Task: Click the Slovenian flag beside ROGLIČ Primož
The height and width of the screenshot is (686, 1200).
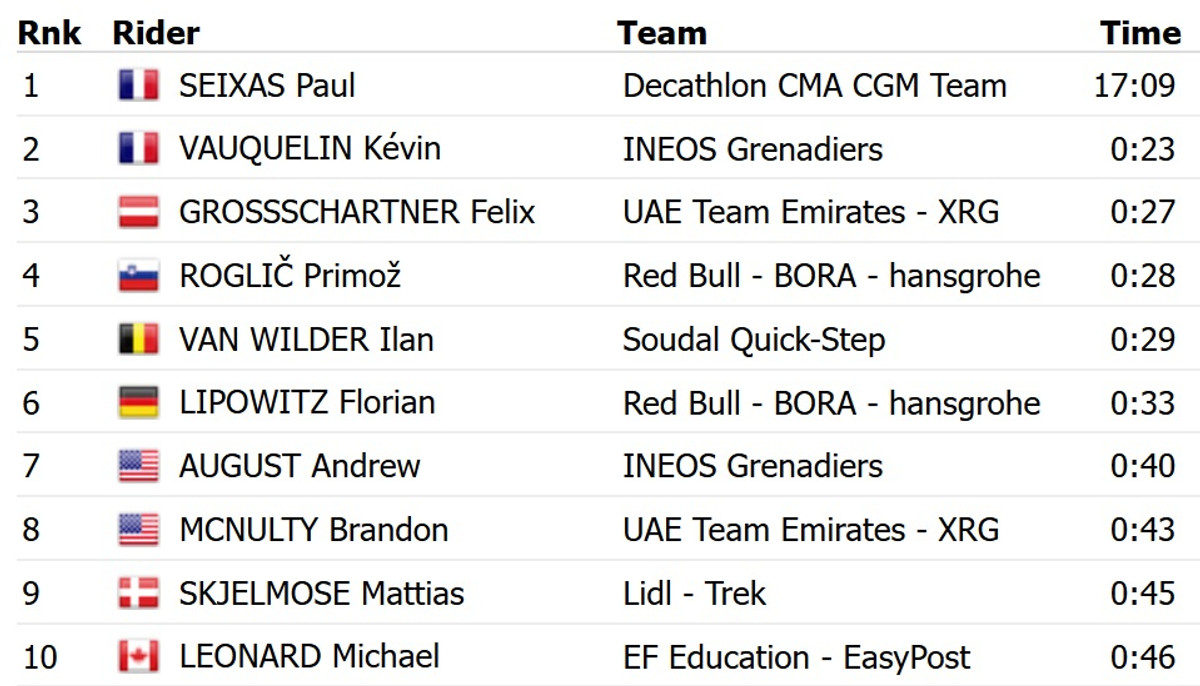Action: (x=138, y=276)
